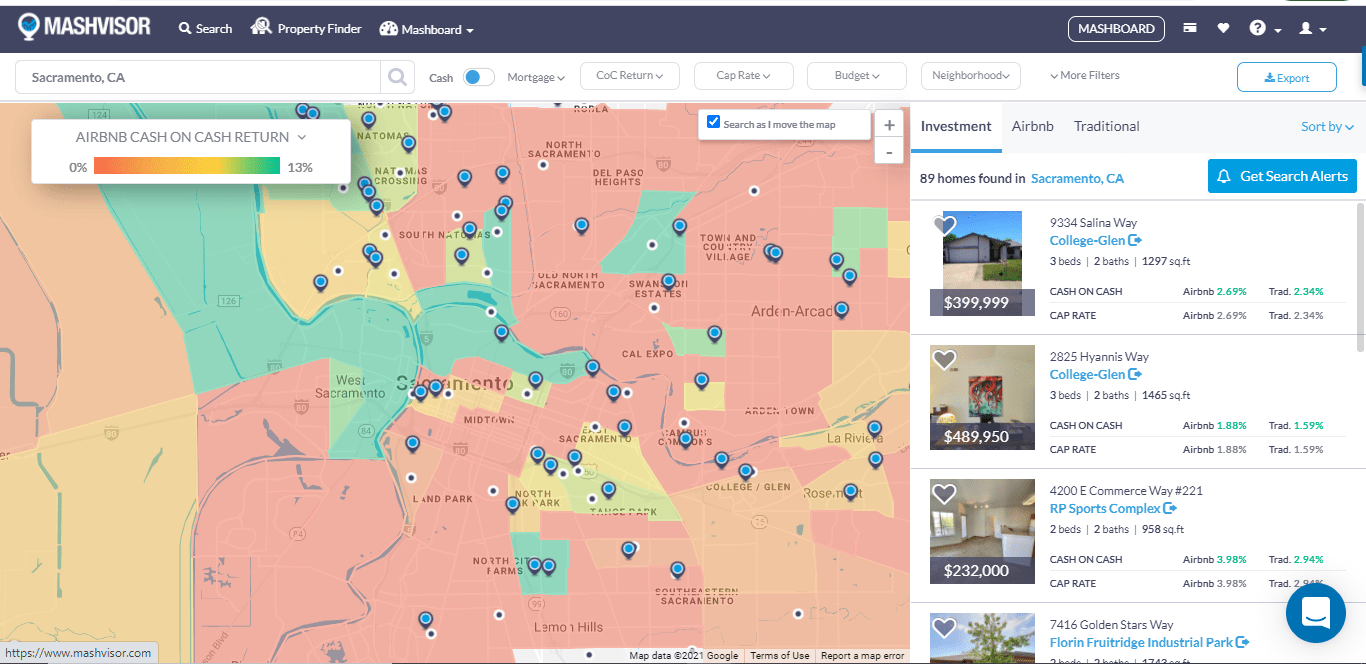Viewport: 1366px width, 664px height.
Task: Switch to the Traditional tab
Action: [1106, 126]
